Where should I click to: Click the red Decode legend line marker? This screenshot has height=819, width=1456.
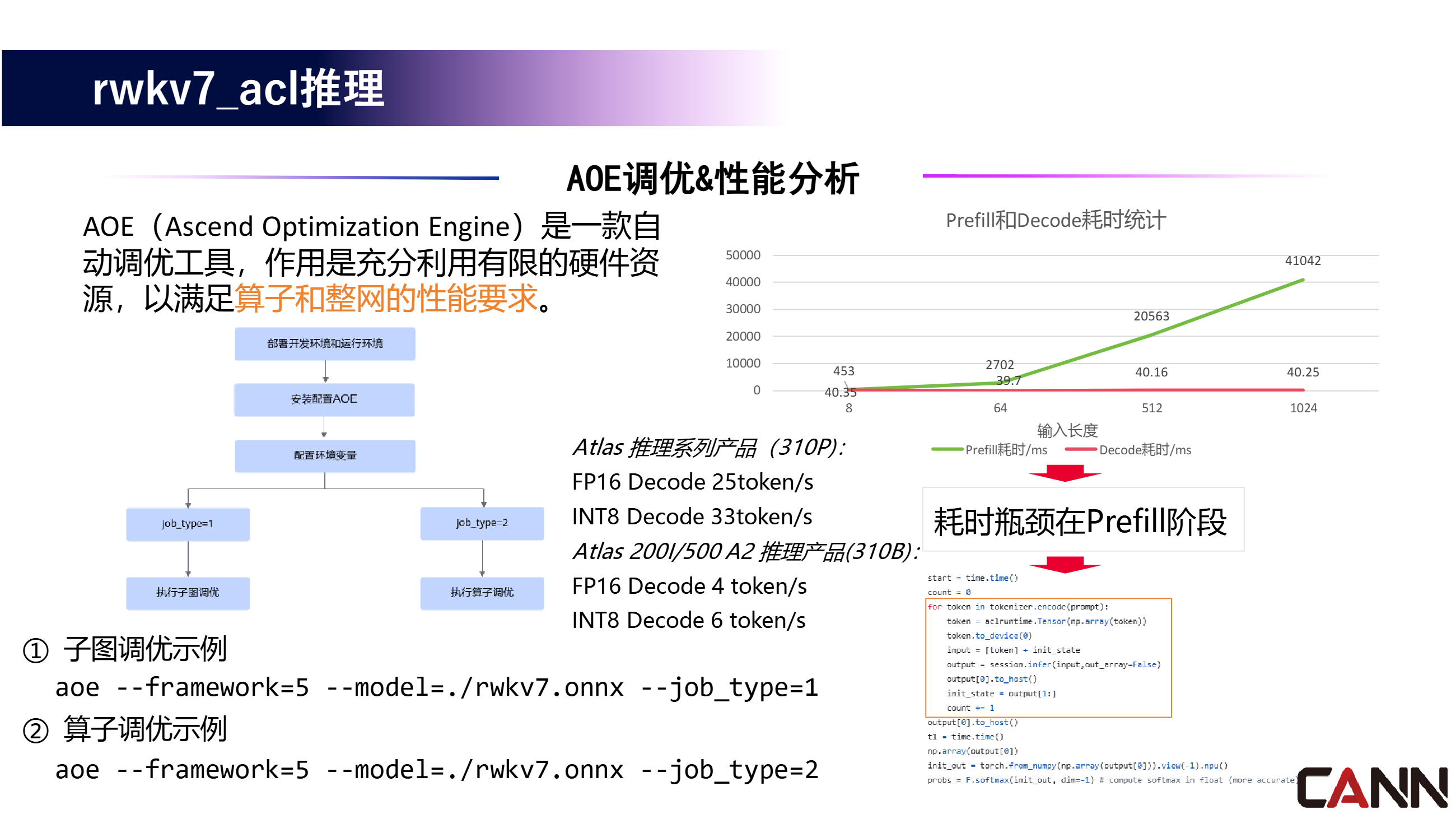(x=1081, y=450)
